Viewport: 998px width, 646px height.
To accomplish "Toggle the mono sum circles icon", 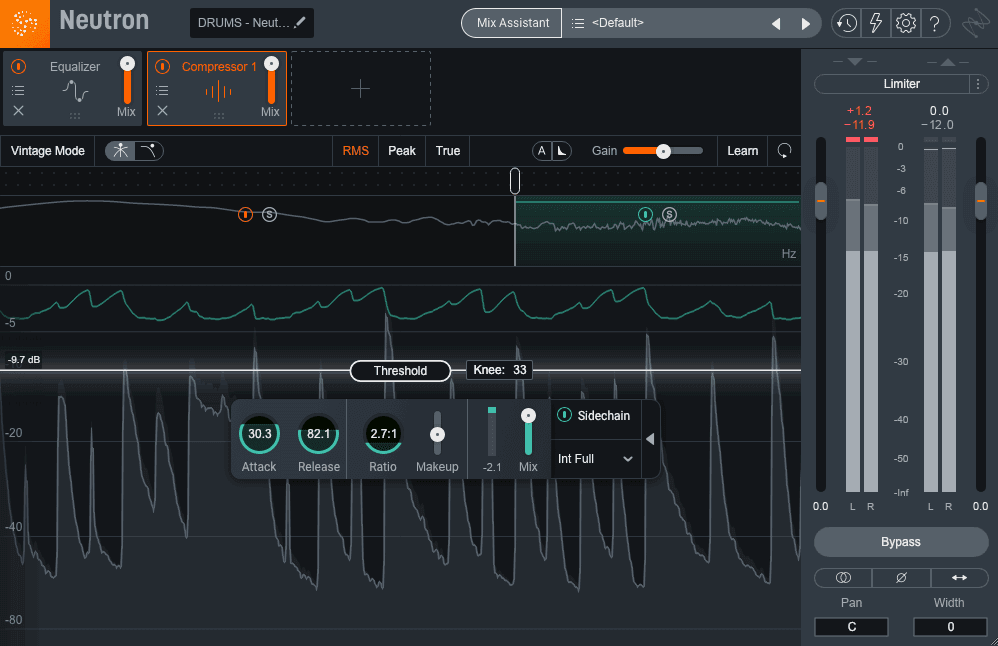I will click(843, 577).
